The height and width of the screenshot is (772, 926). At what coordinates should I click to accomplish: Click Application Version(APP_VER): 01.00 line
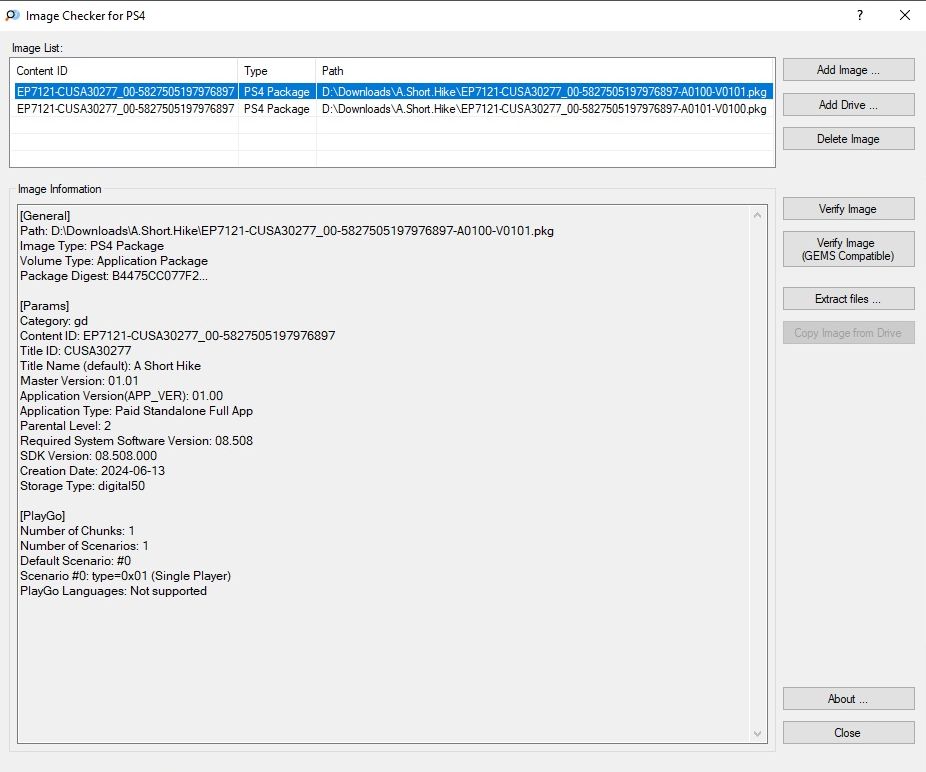122,396
